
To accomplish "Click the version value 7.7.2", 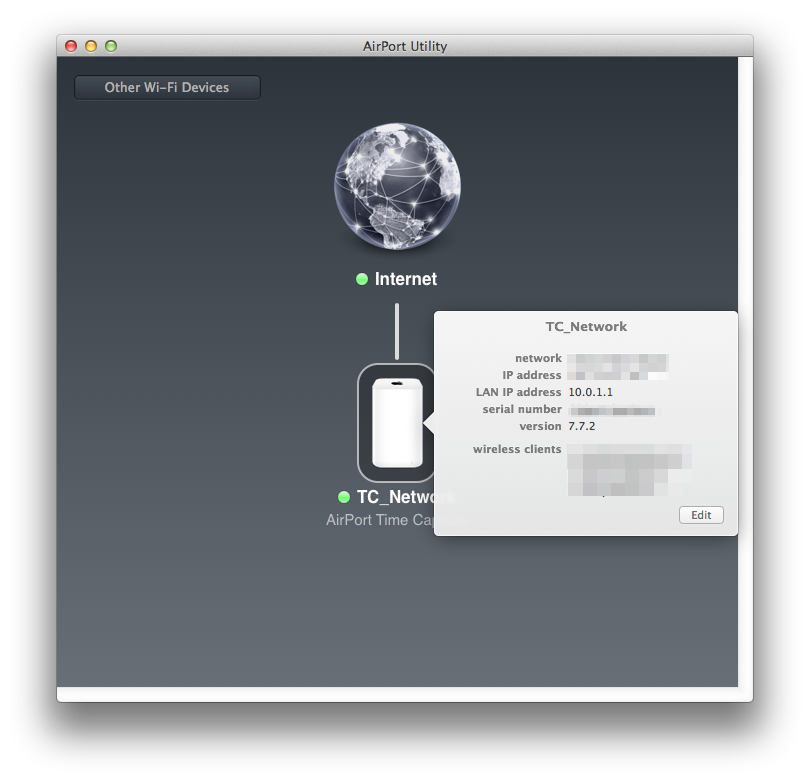I will coord(582,426).
